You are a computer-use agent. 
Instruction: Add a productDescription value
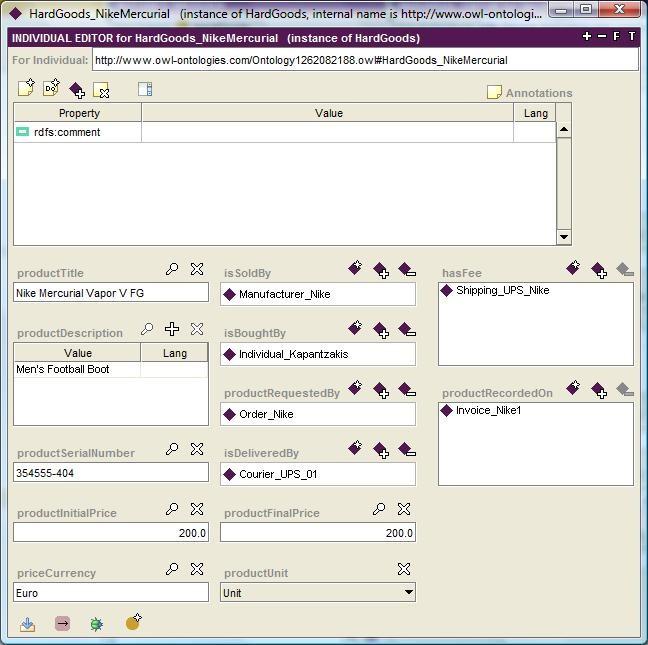pos(172,329)
